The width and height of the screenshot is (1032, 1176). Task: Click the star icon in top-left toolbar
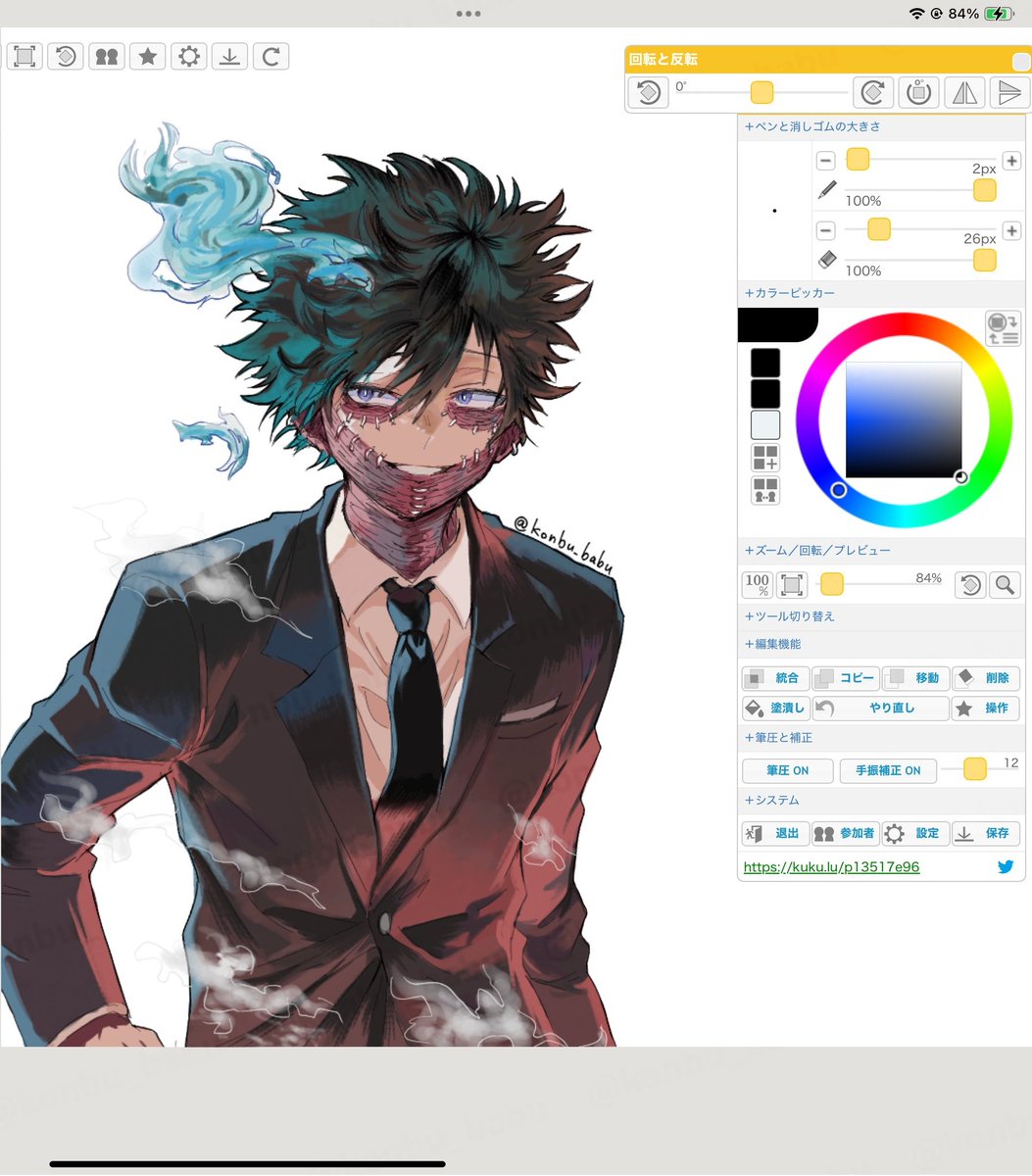[x=148, y=56]
